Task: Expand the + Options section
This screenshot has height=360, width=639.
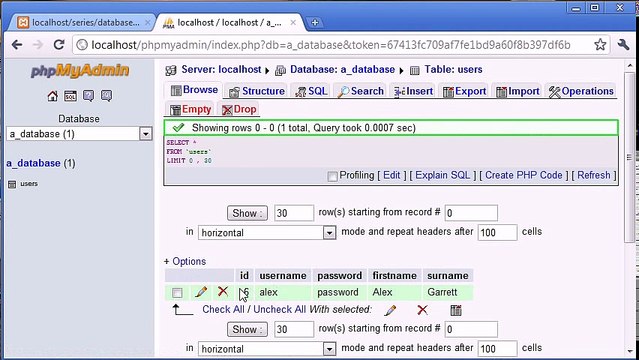Action: [185, 261]
